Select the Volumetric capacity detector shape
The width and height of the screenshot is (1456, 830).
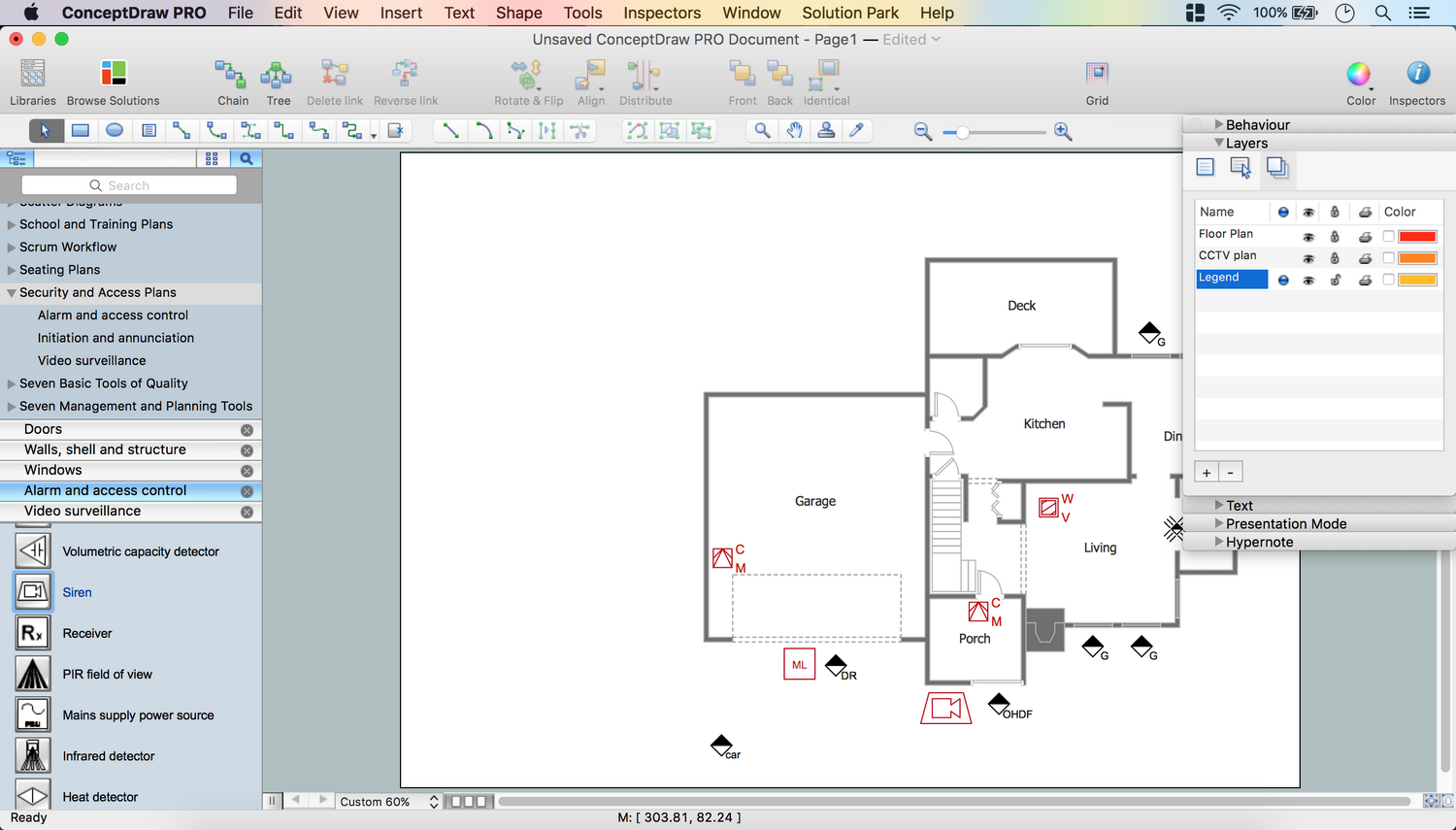33,551
